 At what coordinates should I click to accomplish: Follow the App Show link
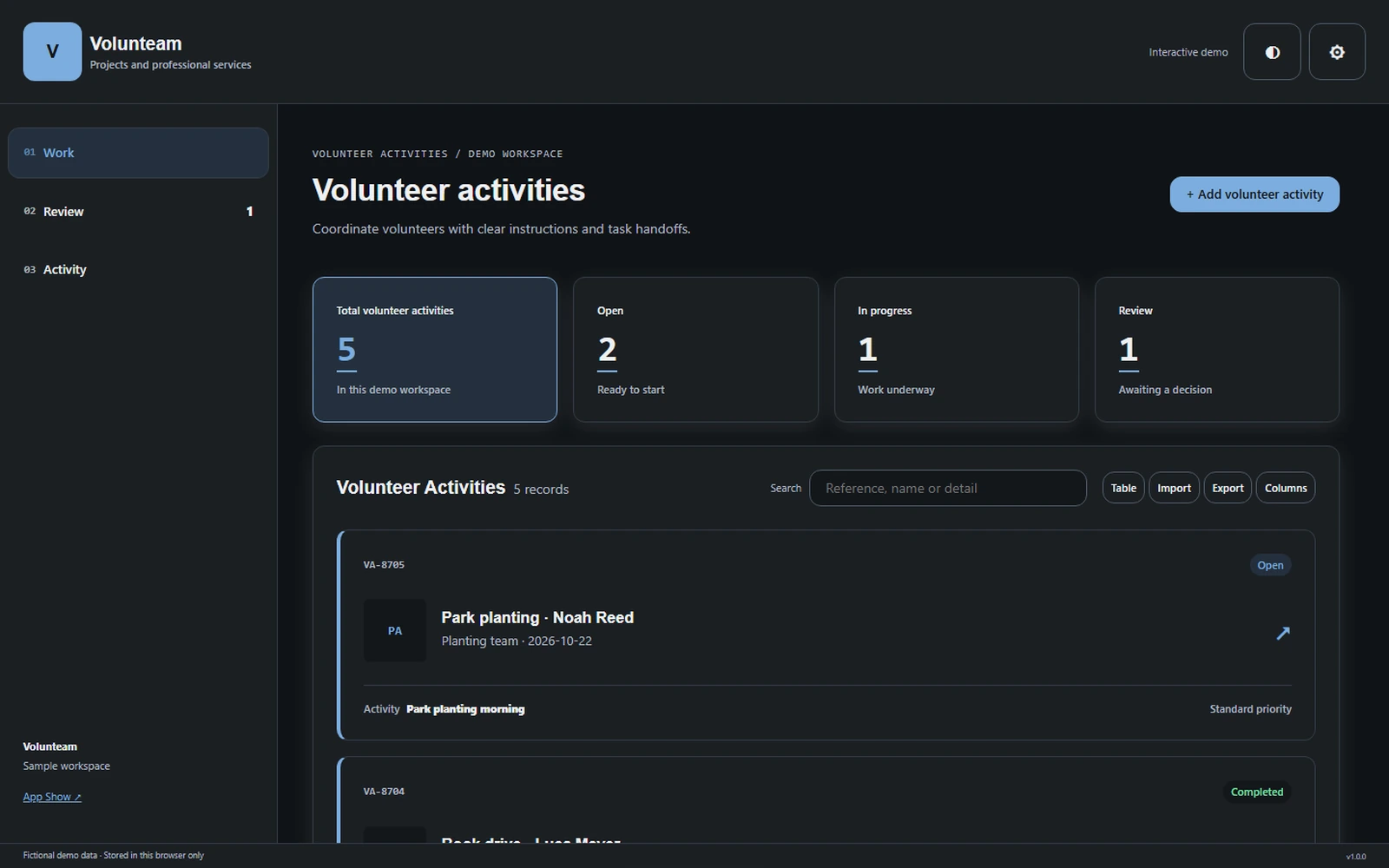click(52, 797)
